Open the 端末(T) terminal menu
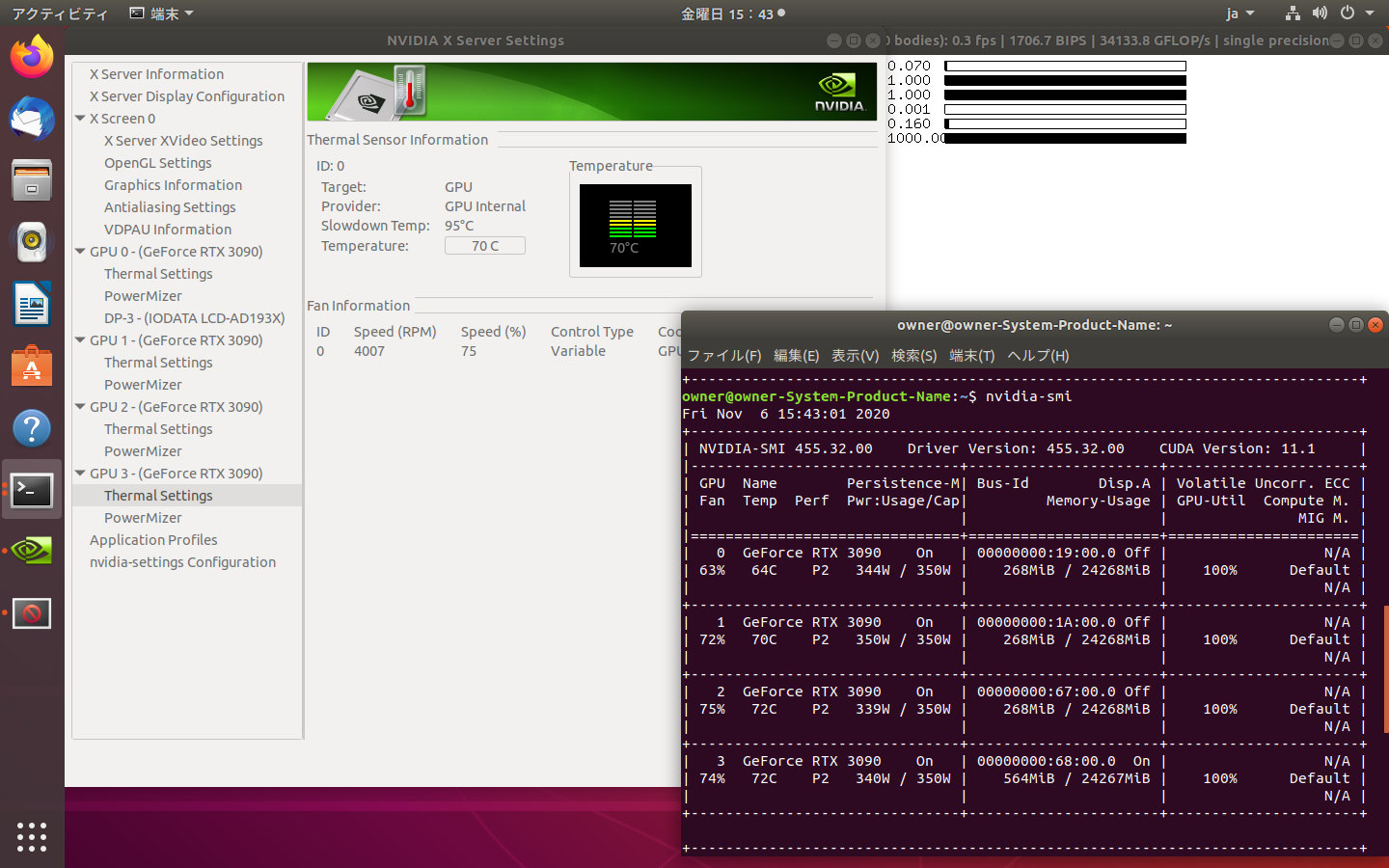Image resolution: width=1389 pixels, height=868 pixels. tap(972, 356)
